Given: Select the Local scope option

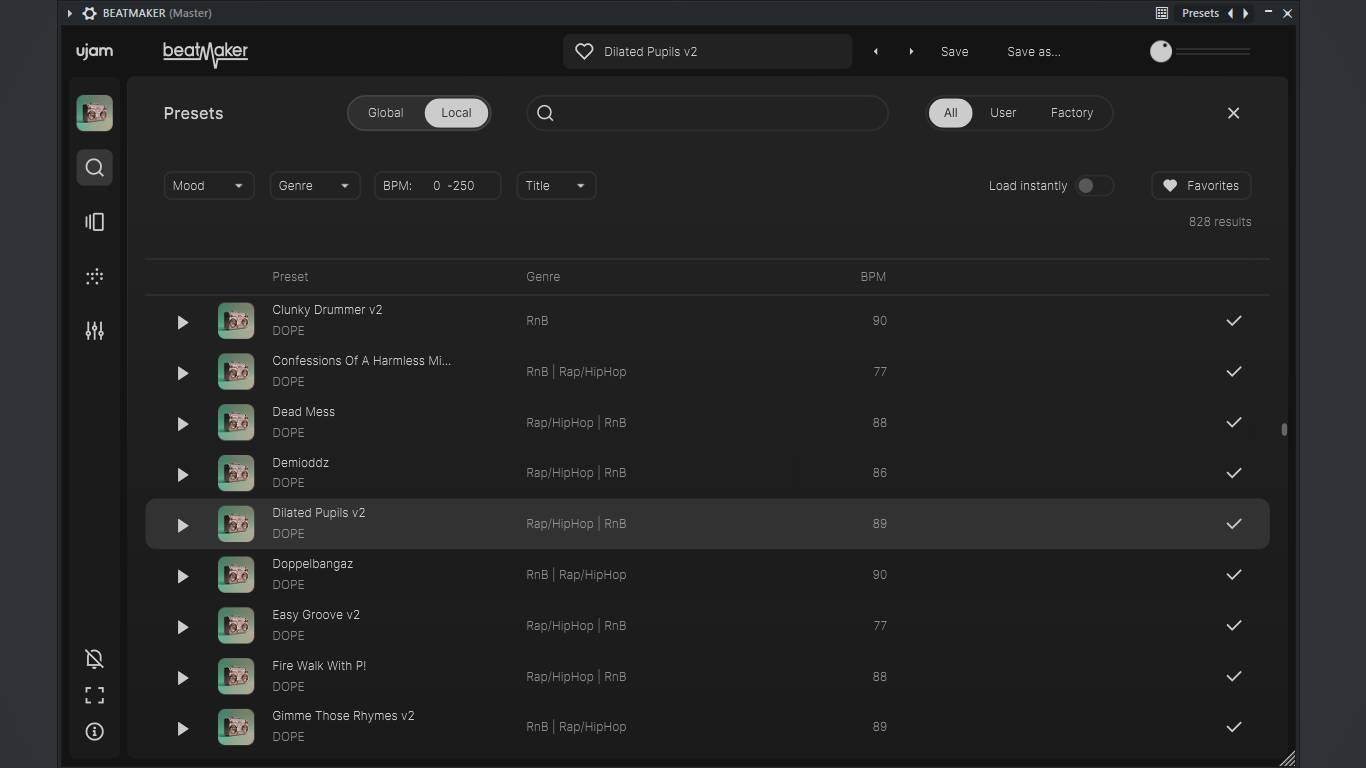Looking at the screenshot, I should point(456,113).
